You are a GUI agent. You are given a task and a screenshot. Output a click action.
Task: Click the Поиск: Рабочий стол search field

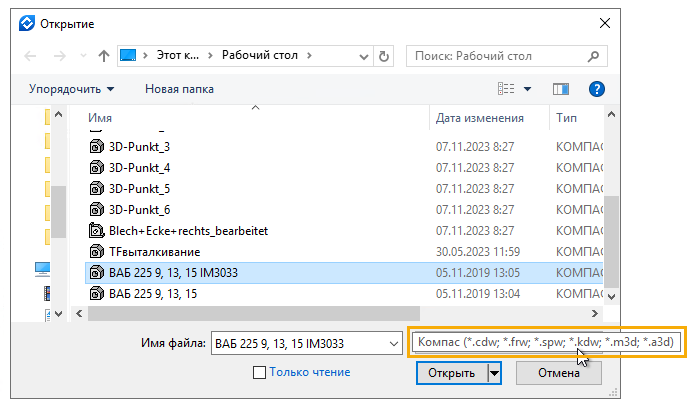[x=503, y=56]
